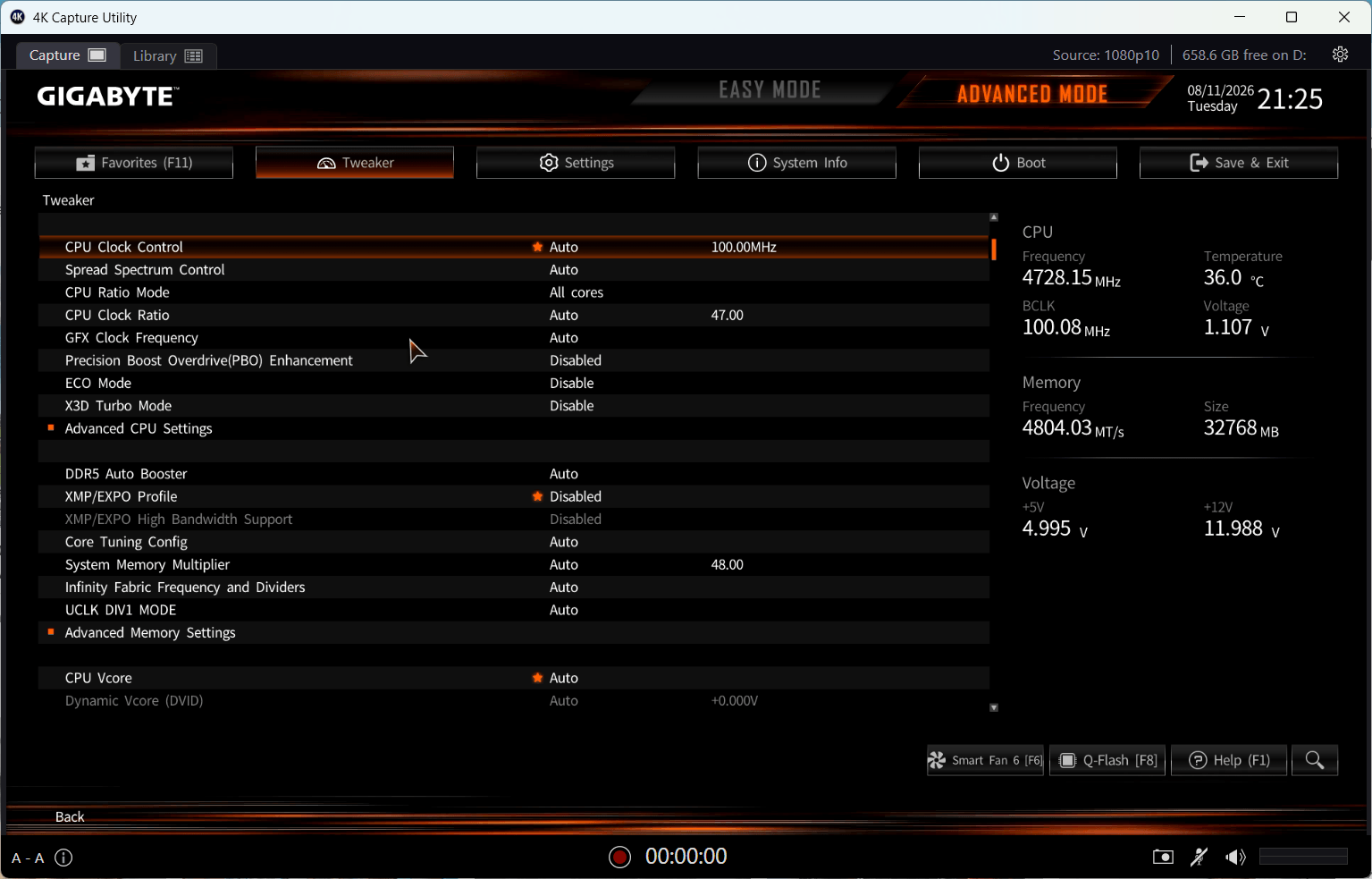Open the System Info tab
The image size is (1372, 879).
click(796, 163)
